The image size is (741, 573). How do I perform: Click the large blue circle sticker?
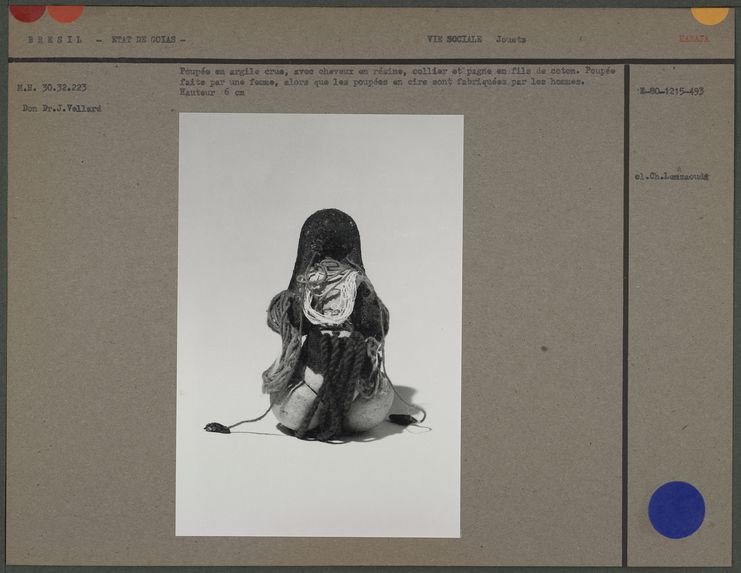[676, 509]
